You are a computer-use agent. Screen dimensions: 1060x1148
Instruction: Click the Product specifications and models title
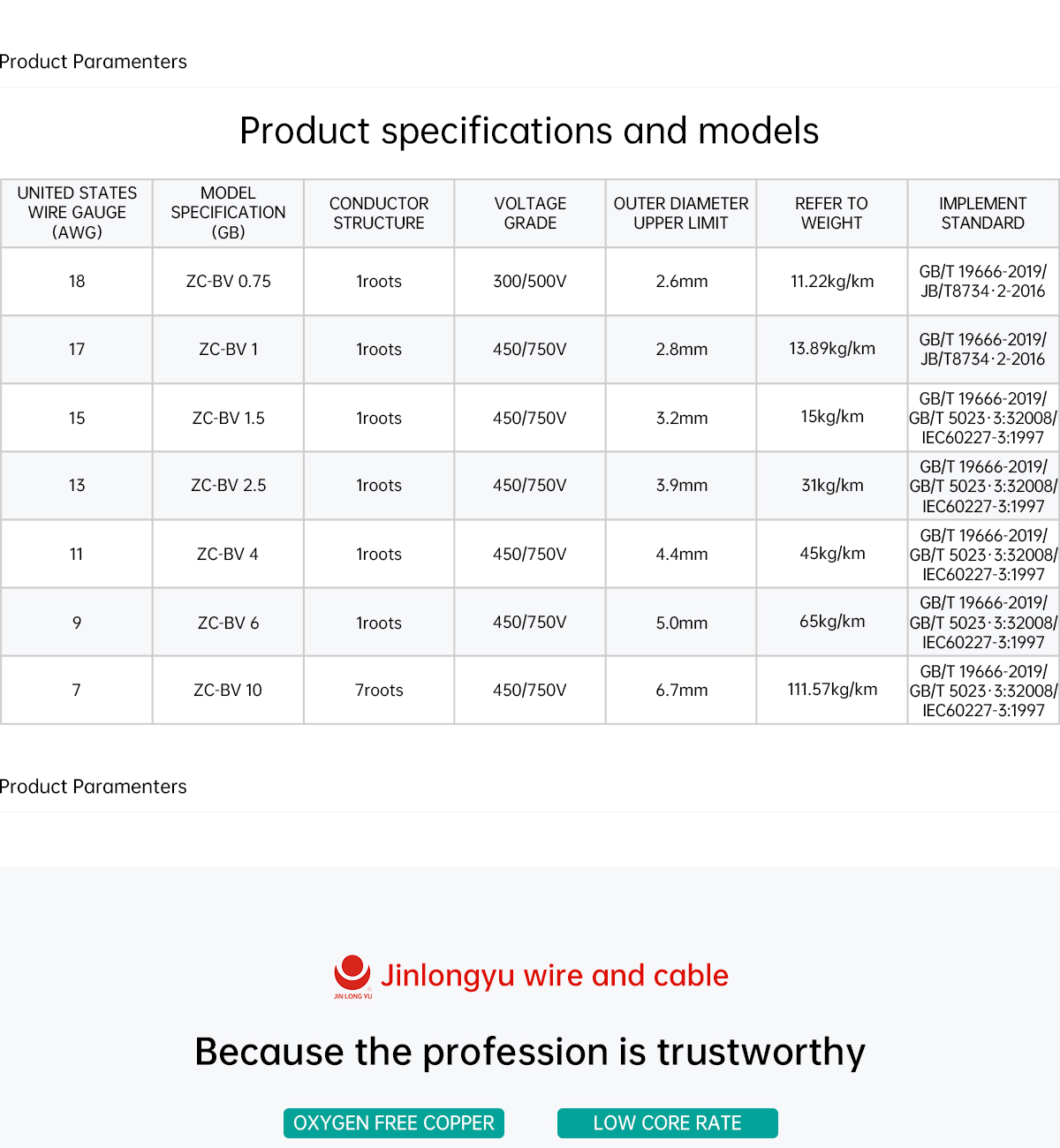[529, 131]
